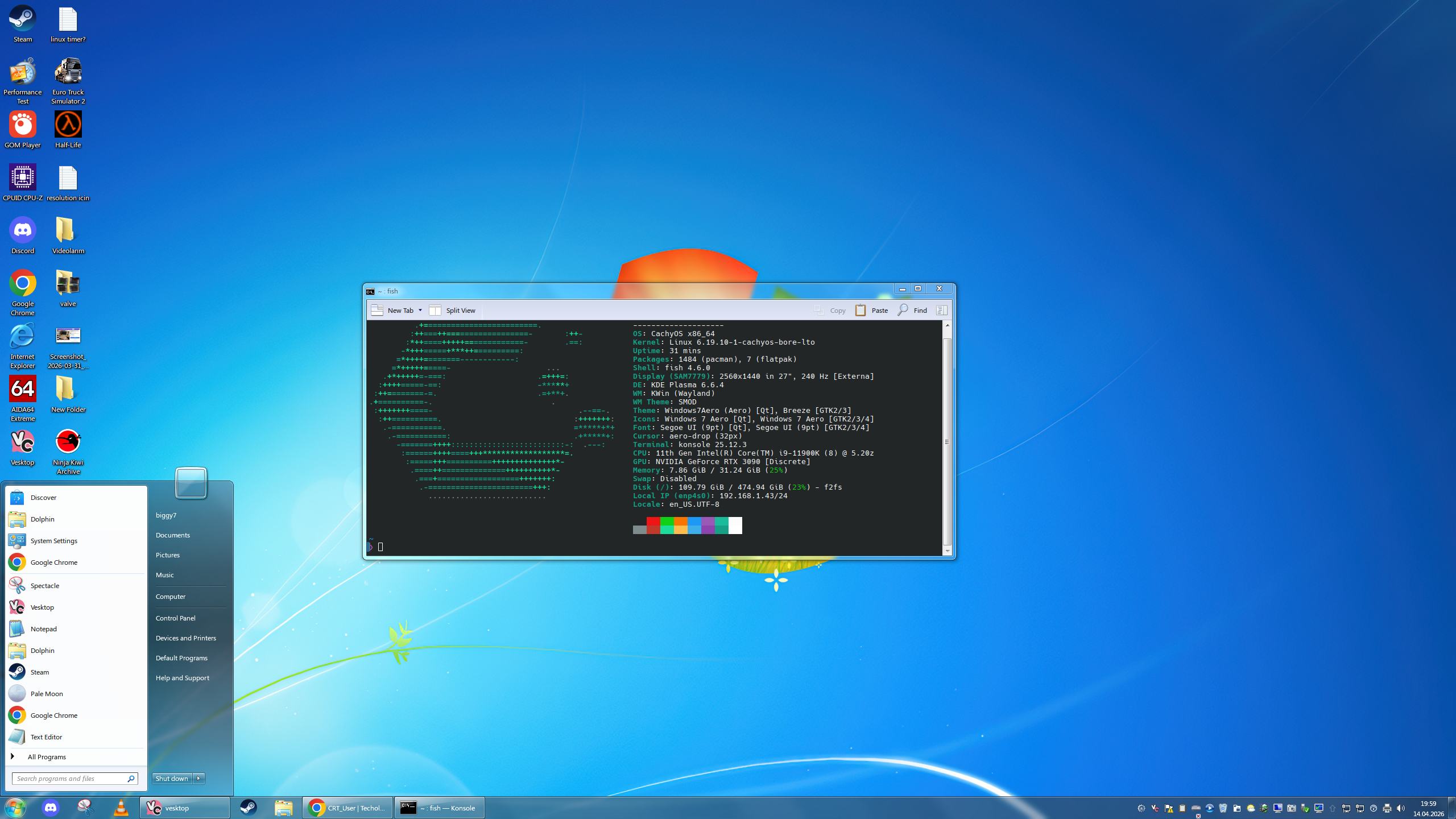Open VLC cone icon in taskbar

pyautogui.click(x=121, y=808)
